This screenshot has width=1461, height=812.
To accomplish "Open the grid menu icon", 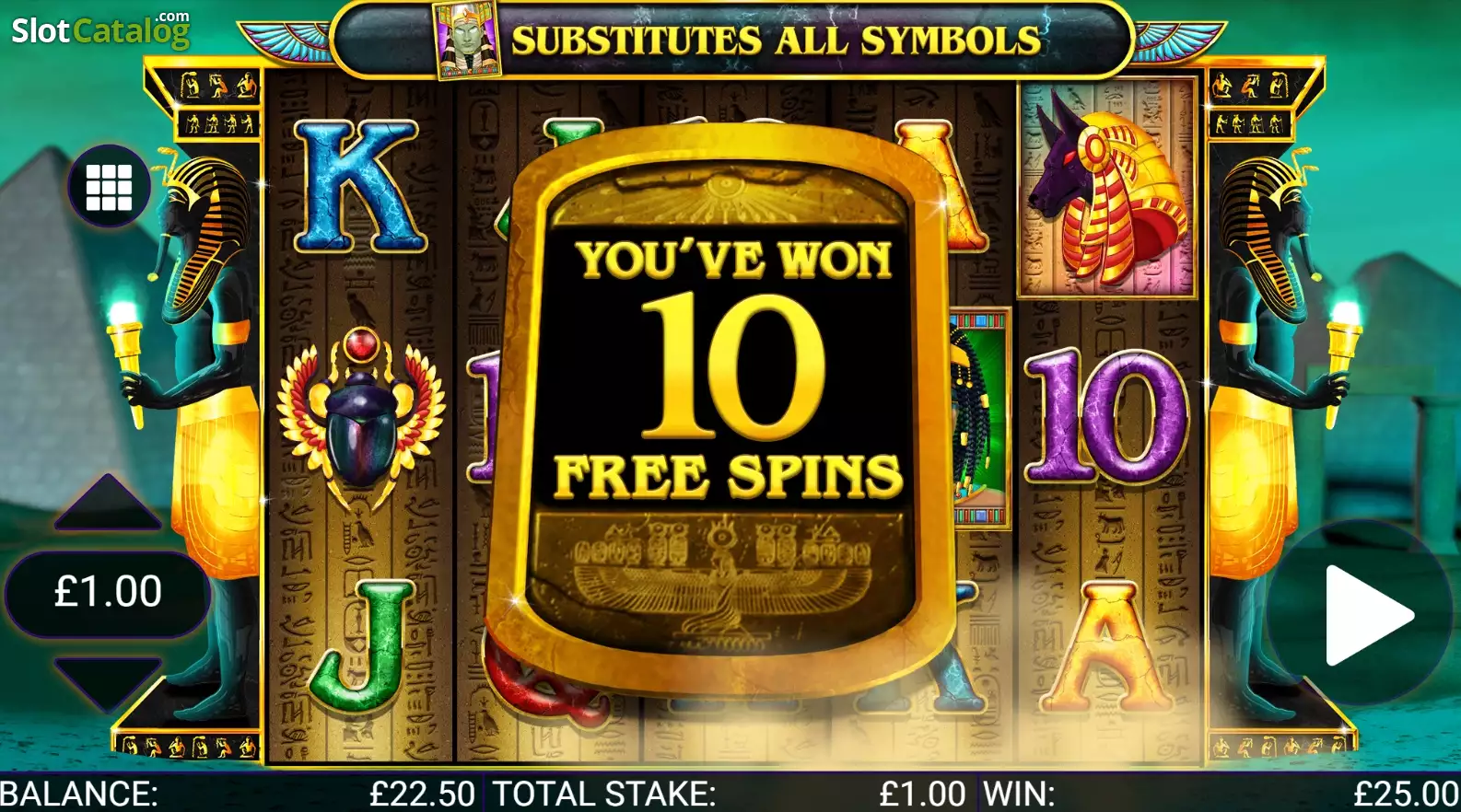I will (x=109, y=188).
